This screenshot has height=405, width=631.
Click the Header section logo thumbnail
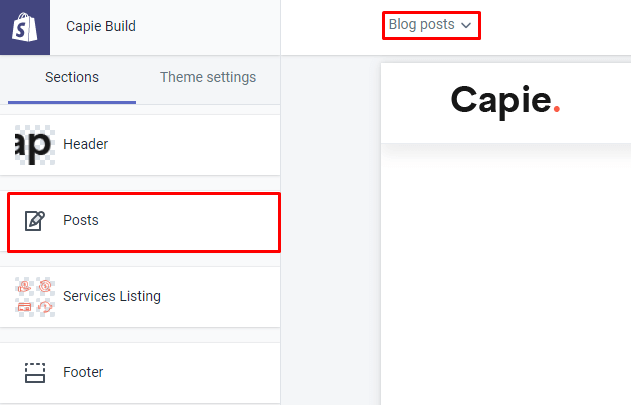click(x=35, y=145)
